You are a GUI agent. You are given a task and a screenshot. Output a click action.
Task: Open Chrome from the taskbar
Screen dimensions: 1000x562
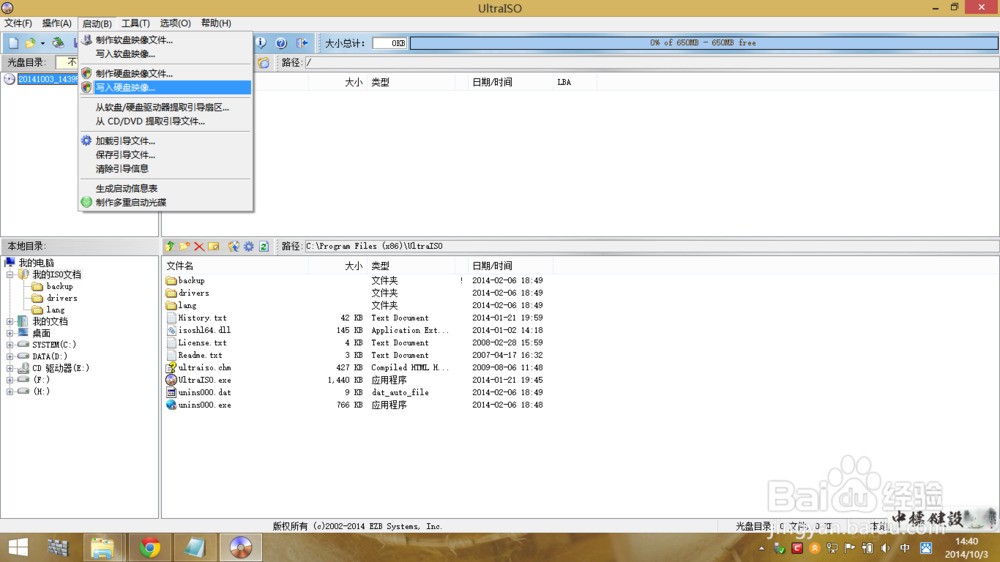[149, 547]
